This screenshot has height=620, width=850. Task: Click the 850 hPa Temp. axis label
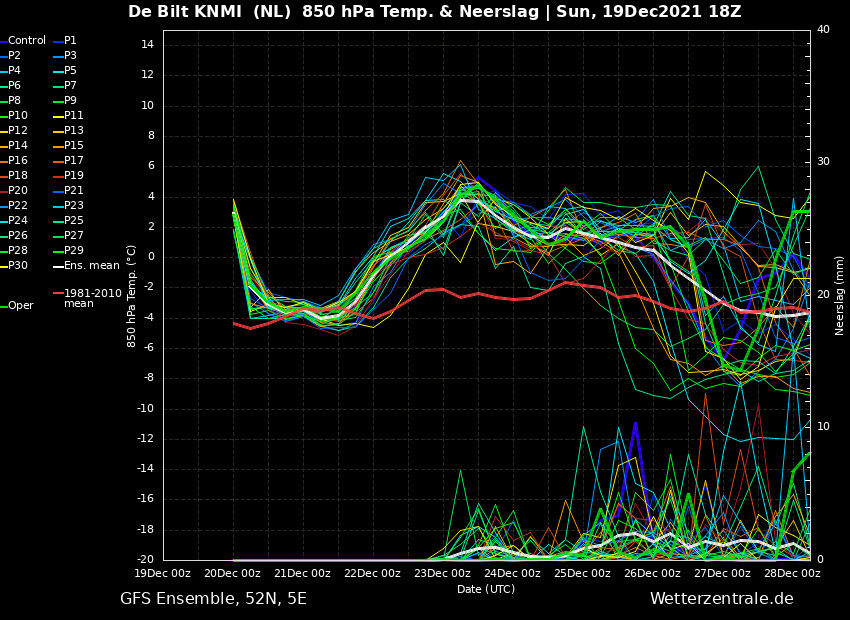tap(132, 295)
